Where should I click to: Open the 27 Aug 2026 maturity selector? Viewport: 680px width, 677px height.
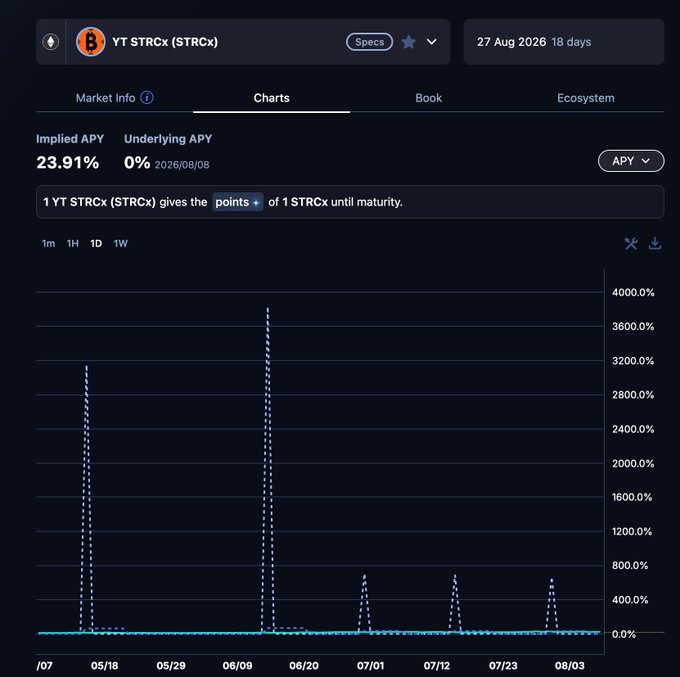point(564,42)
